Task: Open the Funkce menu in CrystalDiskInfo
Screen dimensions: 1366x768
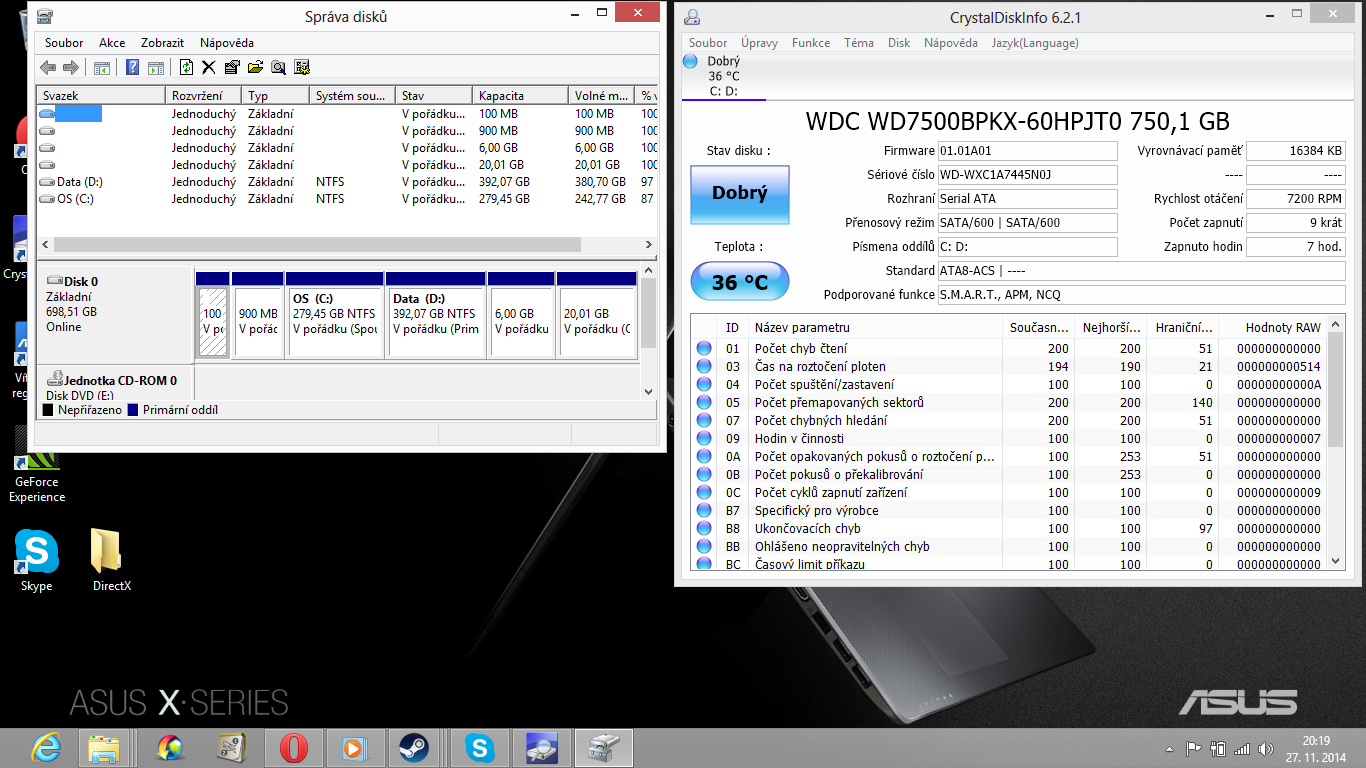Action: pyautogui.click(x=811, y=43)
